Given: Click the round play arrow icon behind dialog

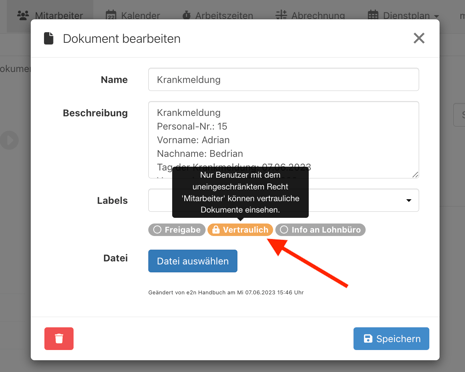Looking at the screenshot, I should pyautogui.click(x=9, y=140).
